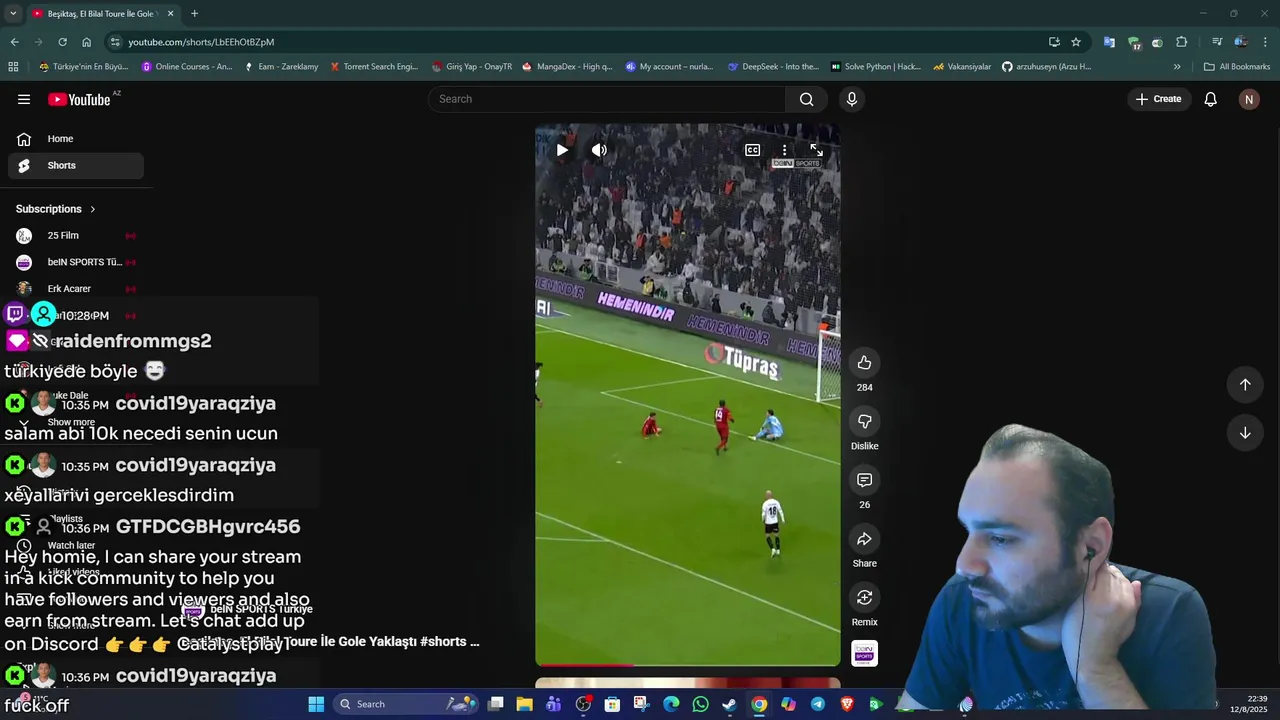Open the YouTube hamburger guide menu
The image size is (1280, 720).
[24, 99]
